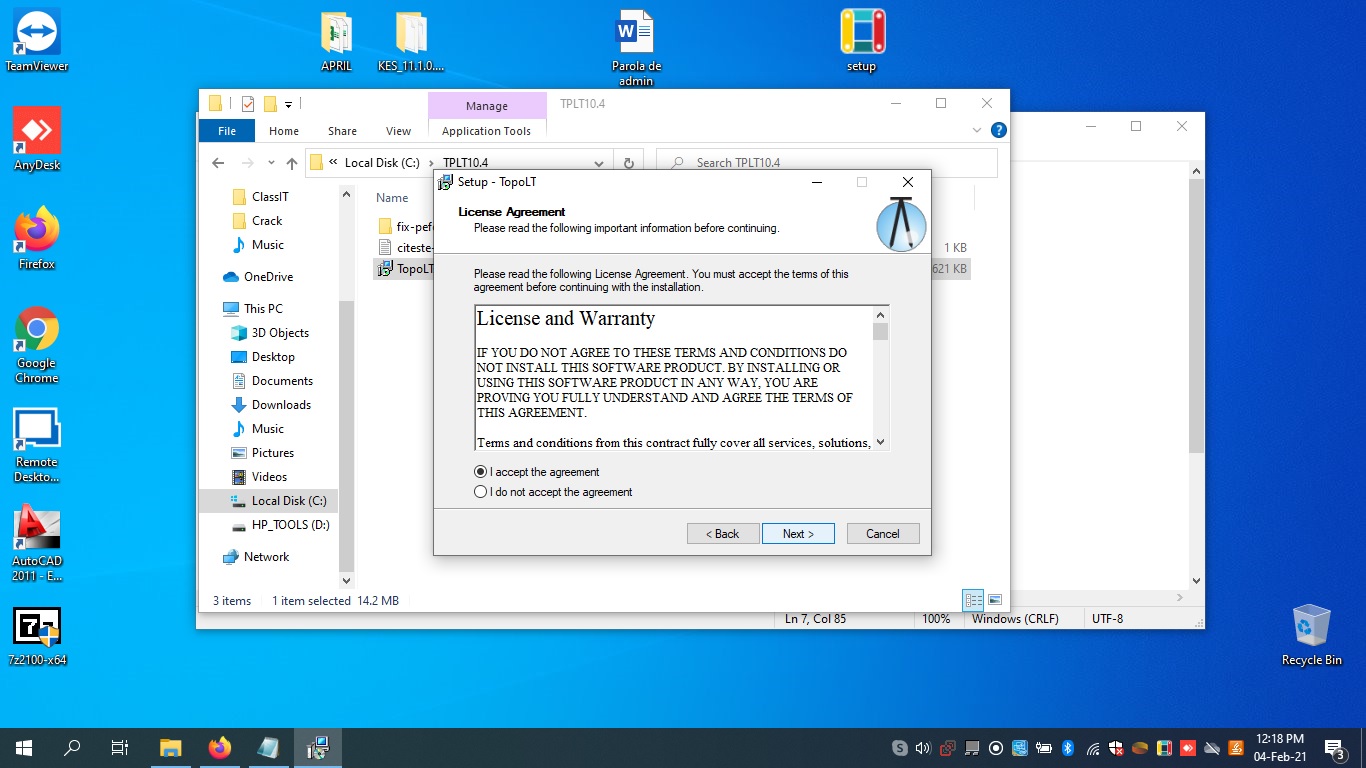This screenshot has width=1366, height=768.
Task: Select "I accept the agreement" option
Action: coord(481,472)
